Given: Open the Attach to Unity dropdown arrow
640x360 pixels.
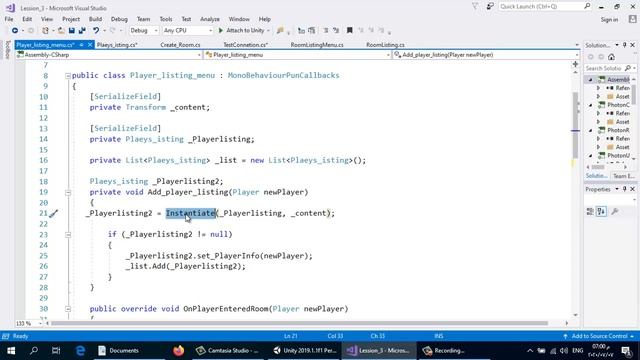Looking at the screenshot, I should (268, 31).
